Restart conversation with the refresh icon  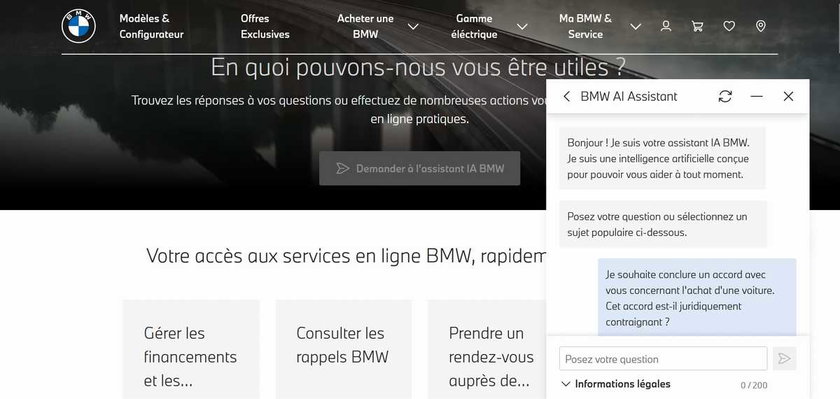click(725, 96)
